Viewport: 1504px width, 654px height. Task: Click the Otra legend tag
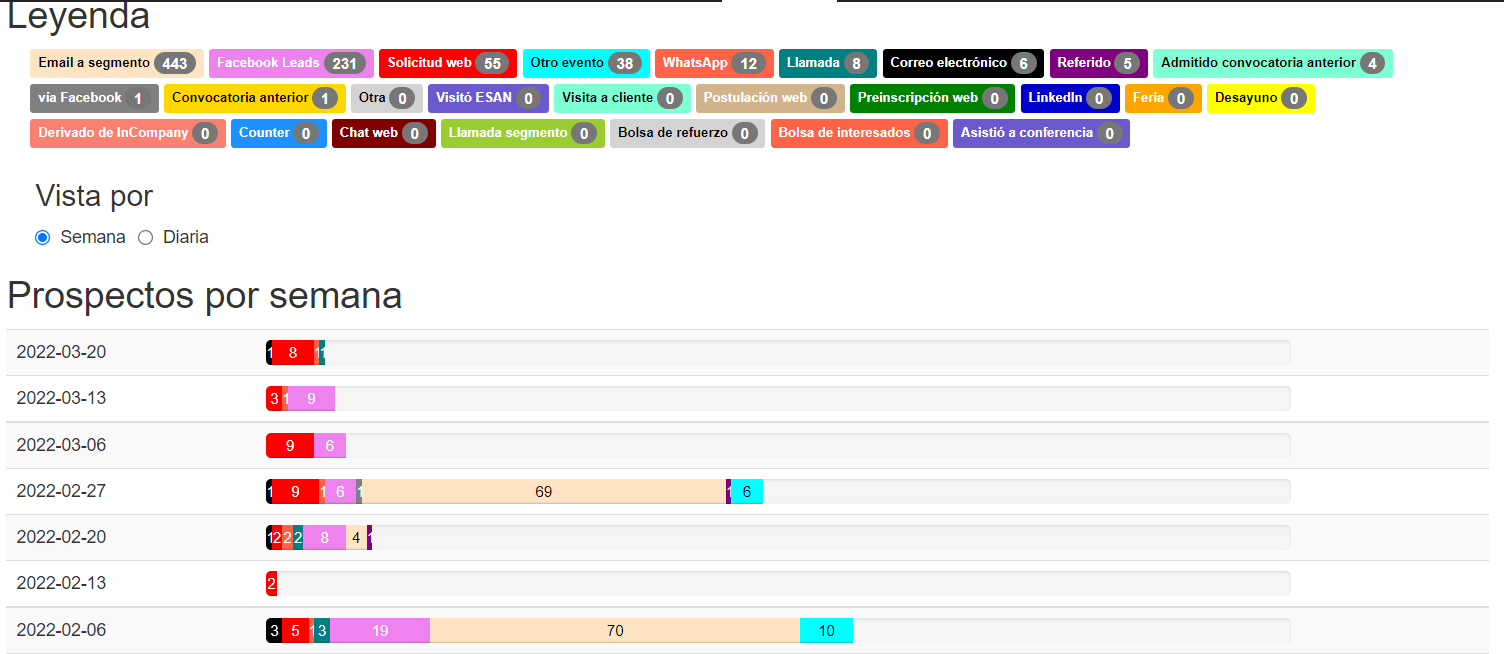pos(387,98)
